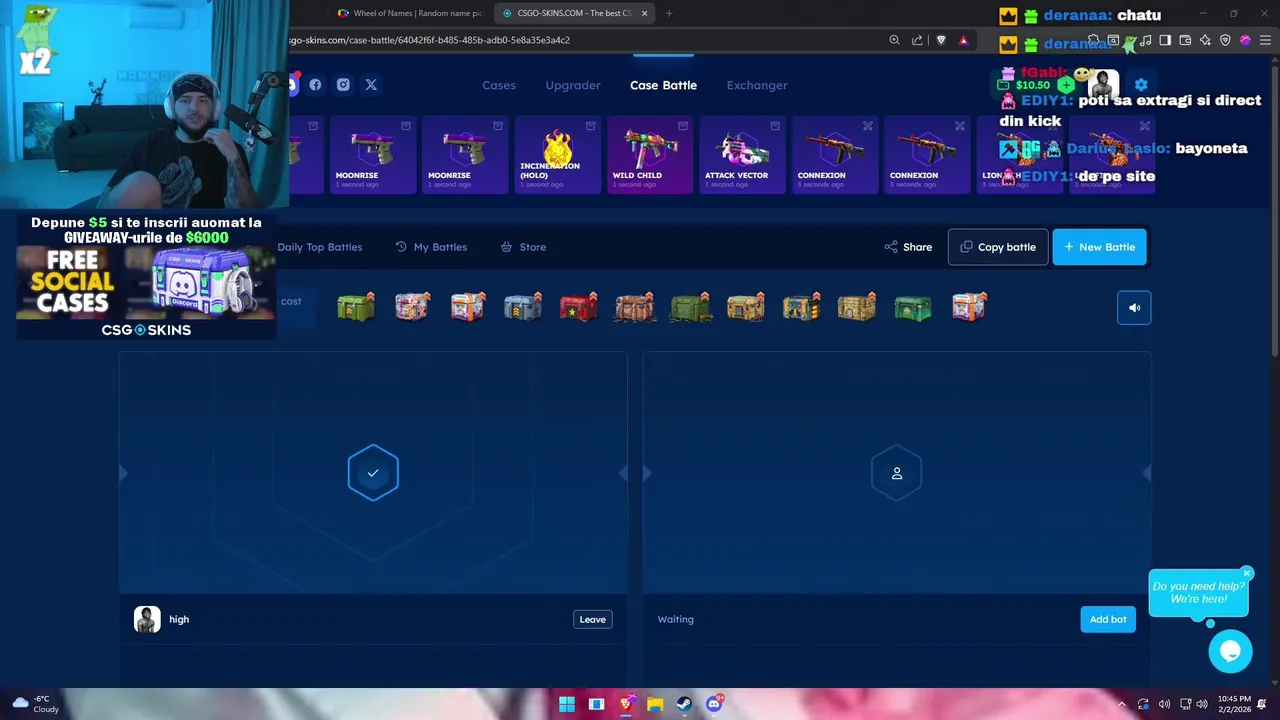The image size is (1280, 720).
Task: Open the weather widget showing Cloudy
Action: [36, 704]
